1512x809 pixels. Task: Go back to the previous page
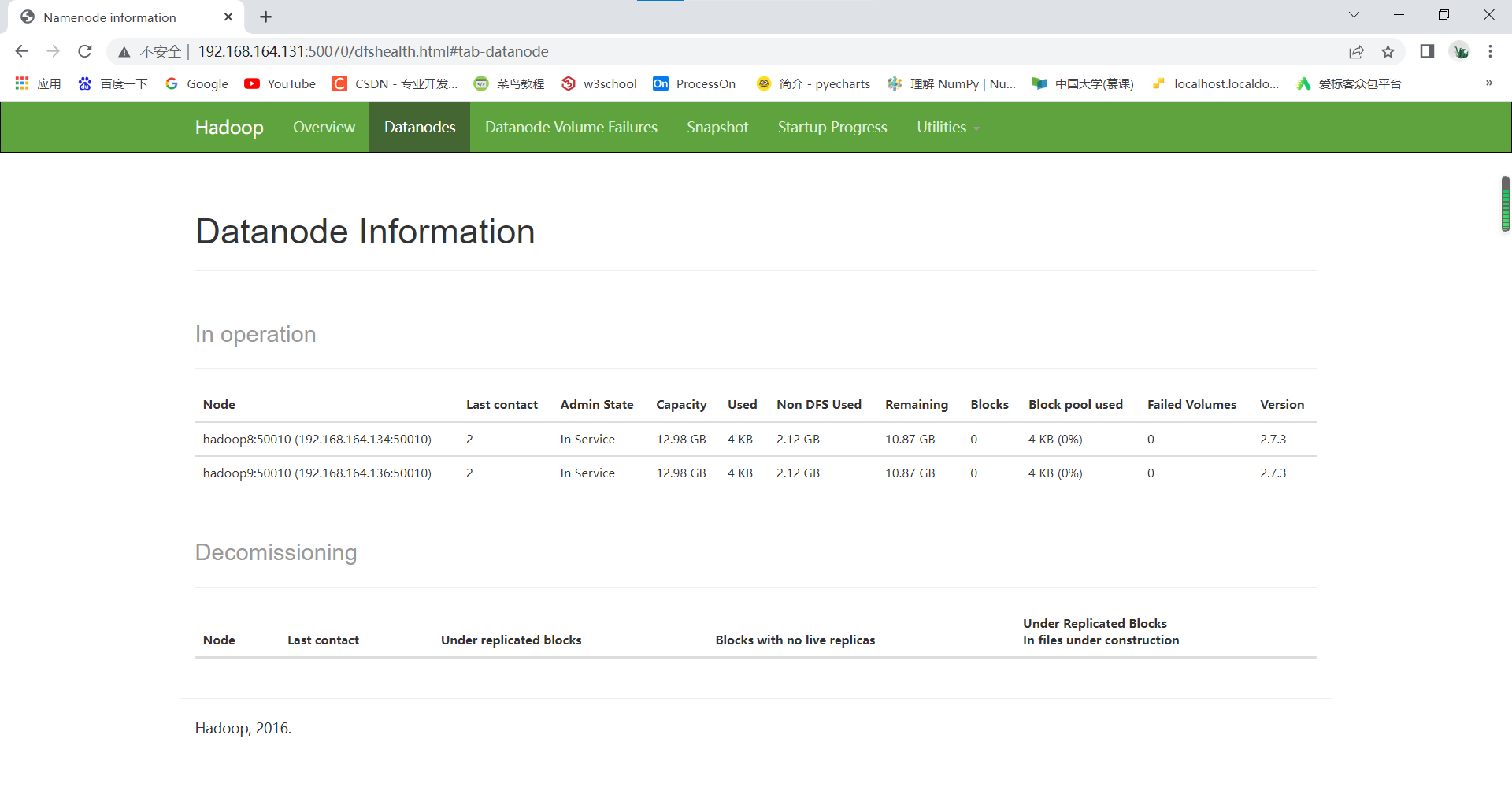[21, 51]
